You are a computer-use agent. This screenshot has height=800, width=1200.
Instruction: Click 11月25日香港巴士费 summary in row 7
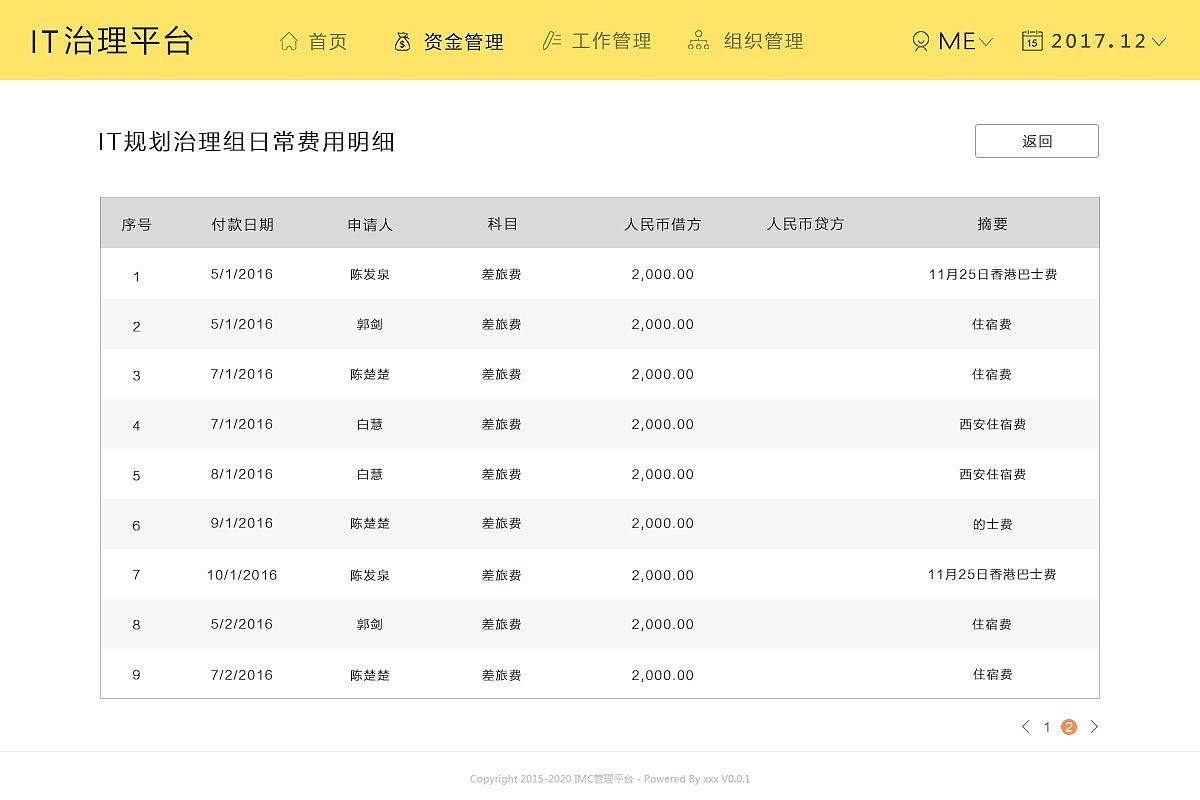tap(993, 574)
